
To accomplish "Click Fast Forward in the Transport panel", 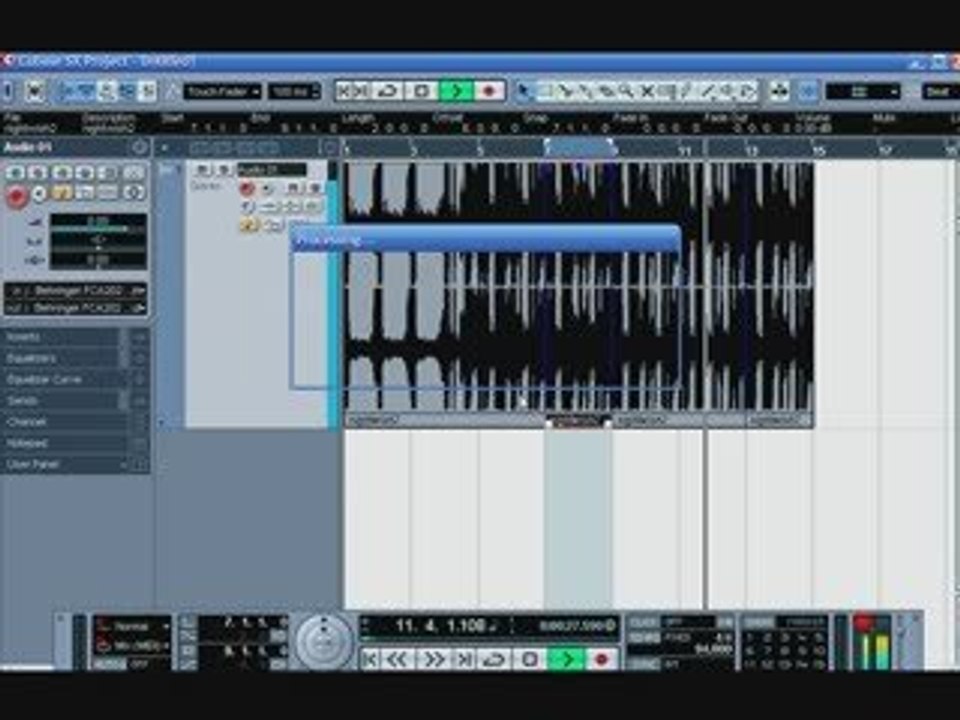I will pos(433,659).
